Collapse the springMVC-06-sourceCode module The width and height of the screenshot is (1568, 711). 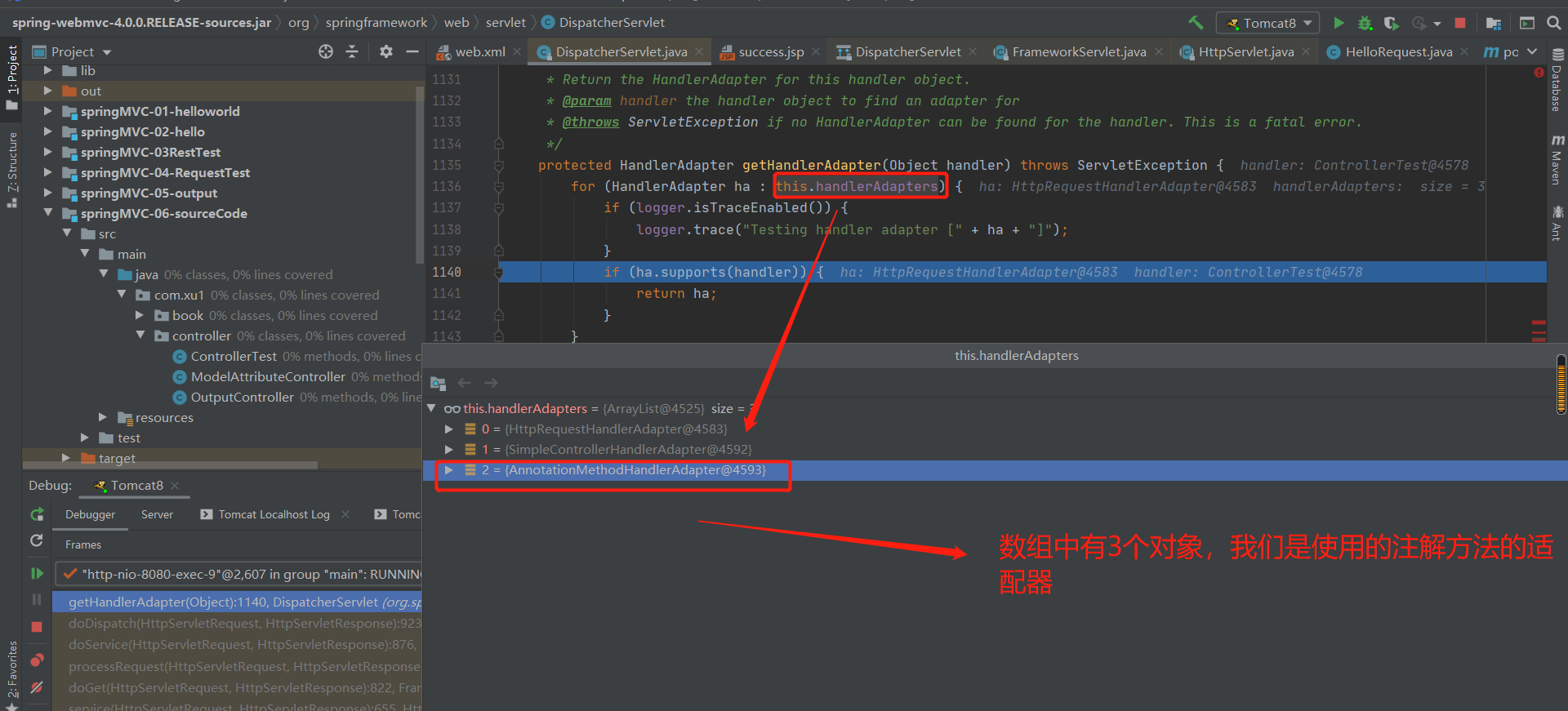pyautogui.click(x=47, y=213)
